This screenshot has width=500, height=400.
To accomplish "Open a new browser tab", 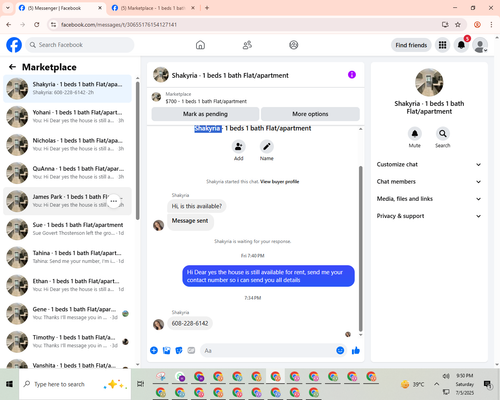I will pos(207,8).
